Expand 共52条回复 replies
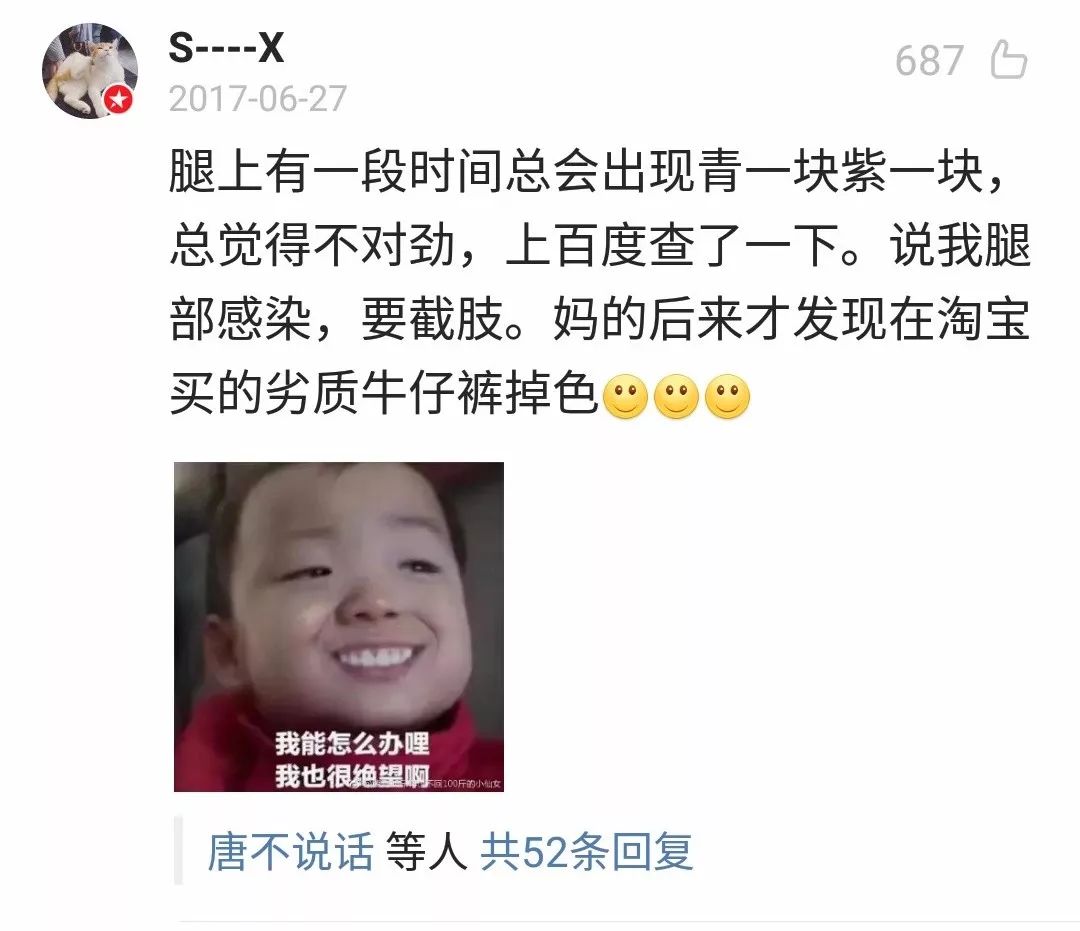The width and height of the screenshot is (1080, 931). (586, 851)
